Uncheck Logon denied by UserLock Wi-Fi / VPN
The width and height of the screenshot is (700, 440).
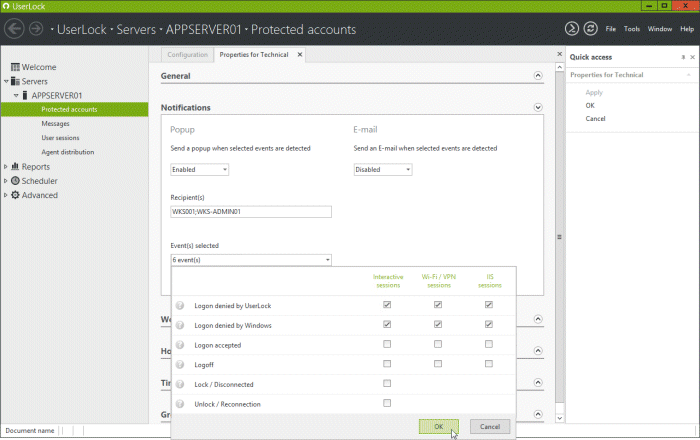point(438,305)
